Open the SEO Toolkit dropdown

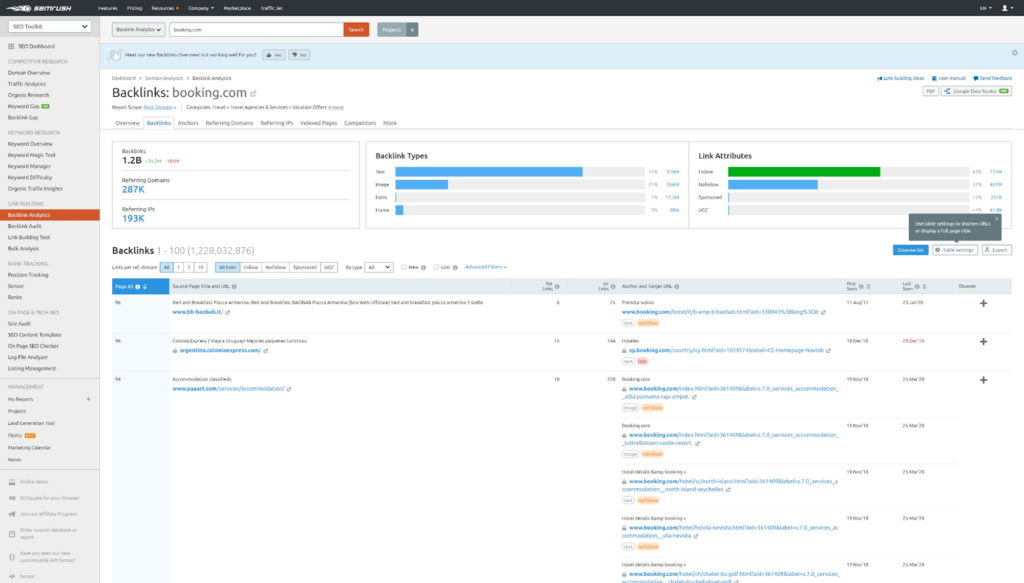(50, 27)
